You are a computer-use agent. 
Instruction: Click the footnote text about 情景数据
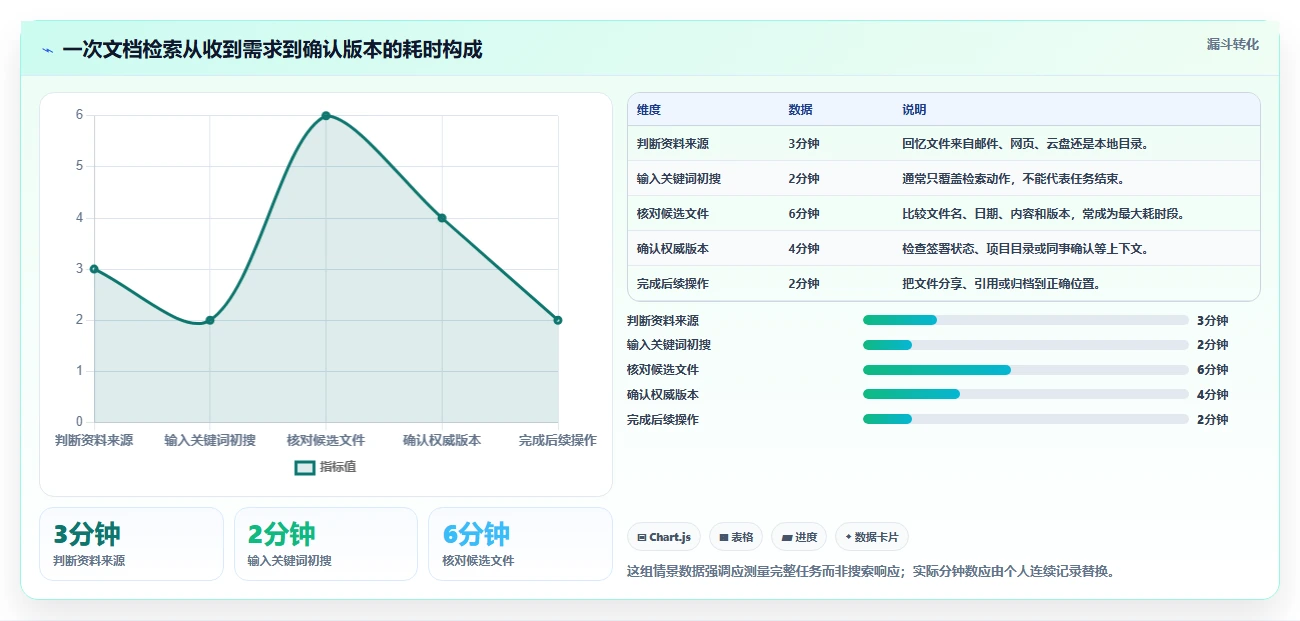[x=870, y=572]
